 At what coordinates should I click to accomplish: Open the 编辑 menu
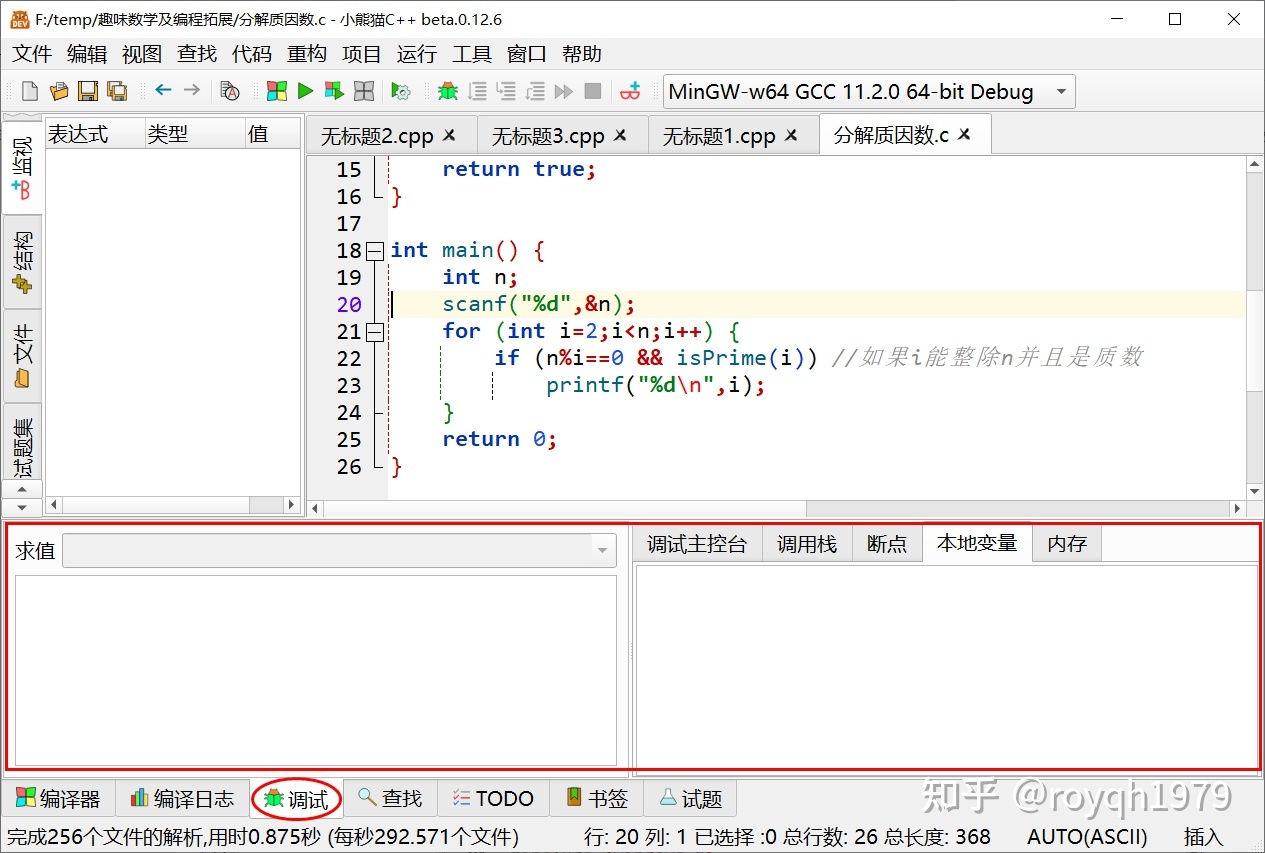[x=87, y=54]
